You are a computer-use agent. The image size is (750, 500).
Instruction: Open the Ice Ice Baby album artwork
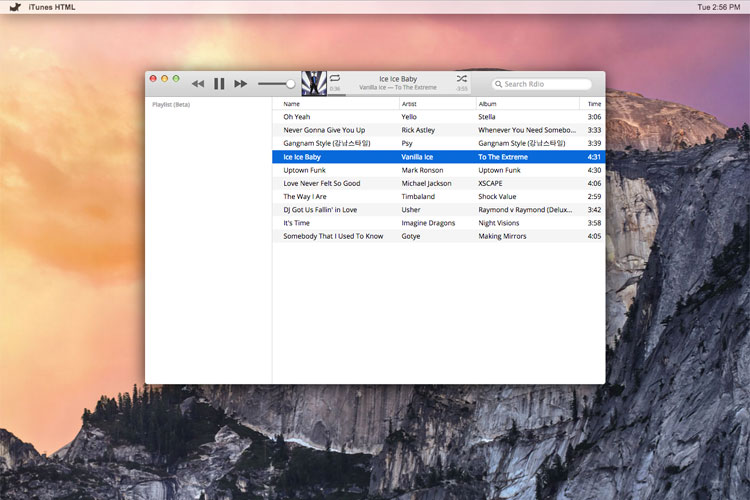[314, 83]
